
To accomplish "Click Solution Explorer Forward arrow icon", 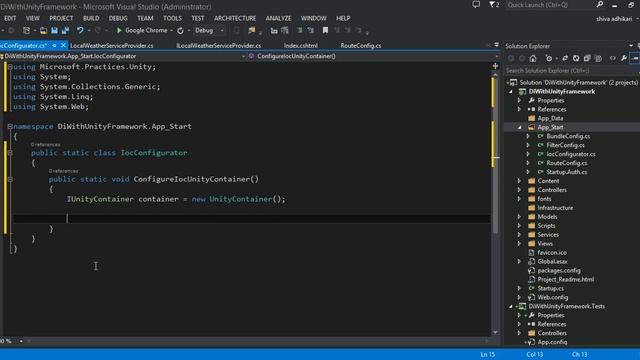I will tap(522, 58).
